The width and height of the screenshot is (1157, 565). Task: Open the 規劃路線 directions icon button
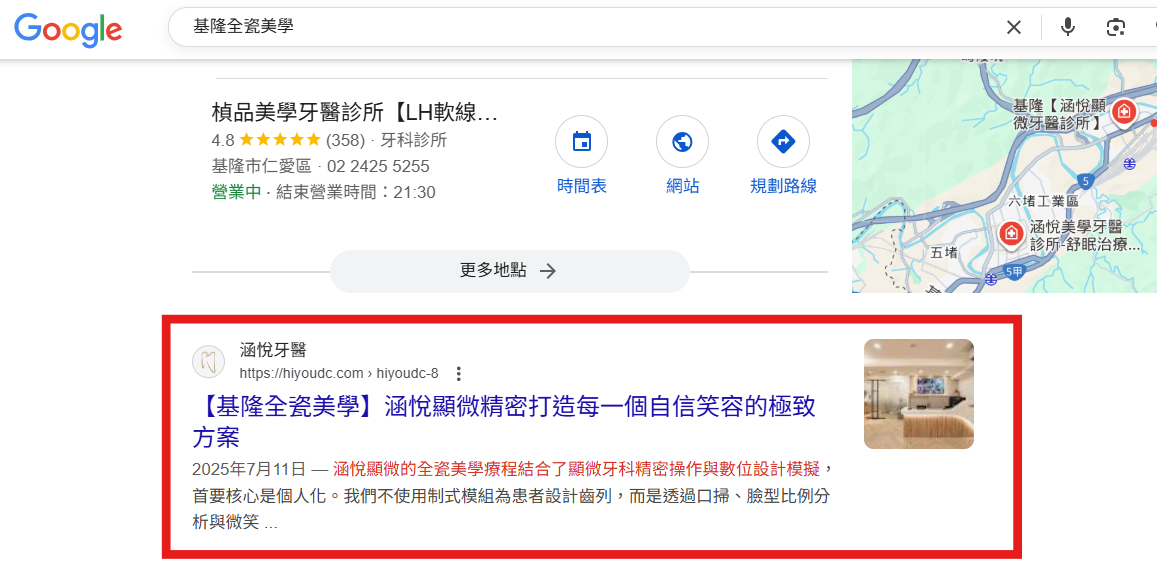784,141
